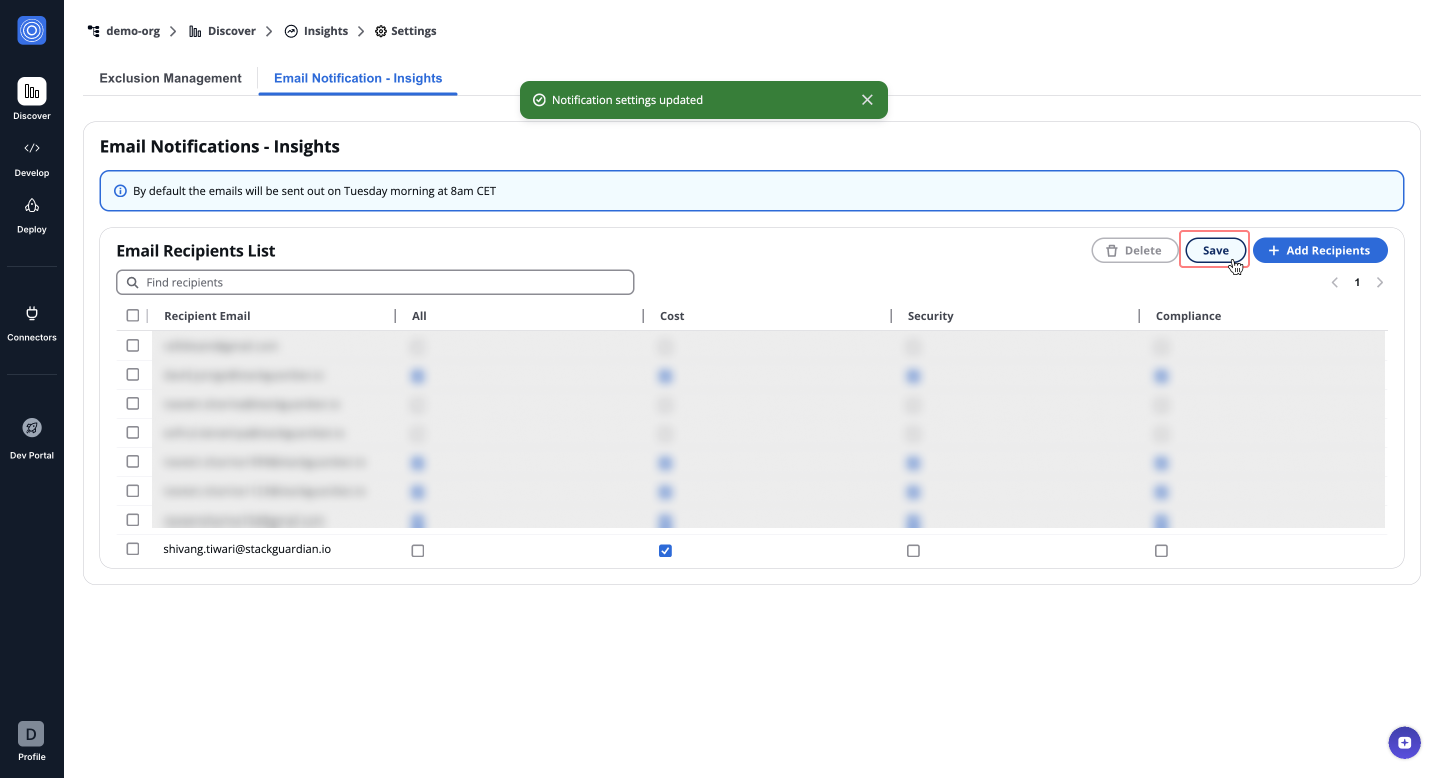Uncheck Cost for shivang.tiwari@stackguardian.io
Screen dimensions: 1440x778
coord(665,551)
